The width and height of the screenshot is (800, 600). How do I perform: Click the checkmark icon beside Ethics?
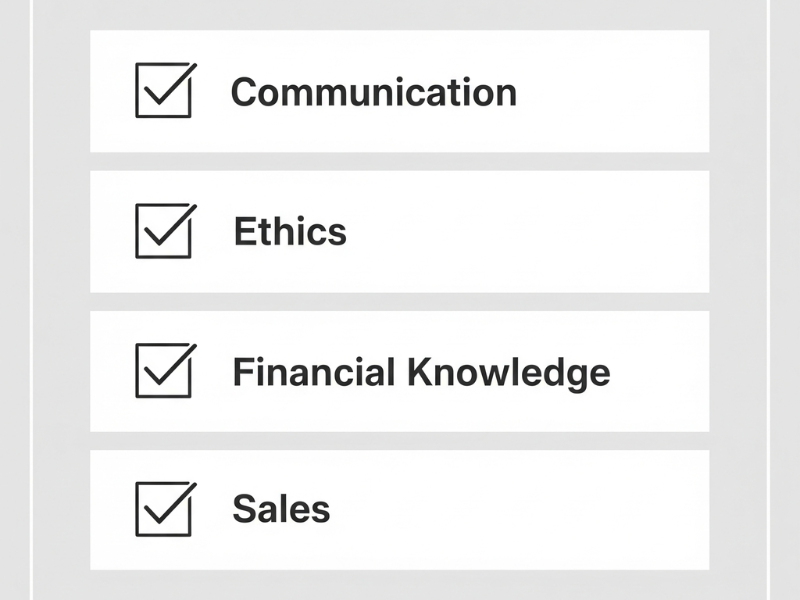coord(165,231)
